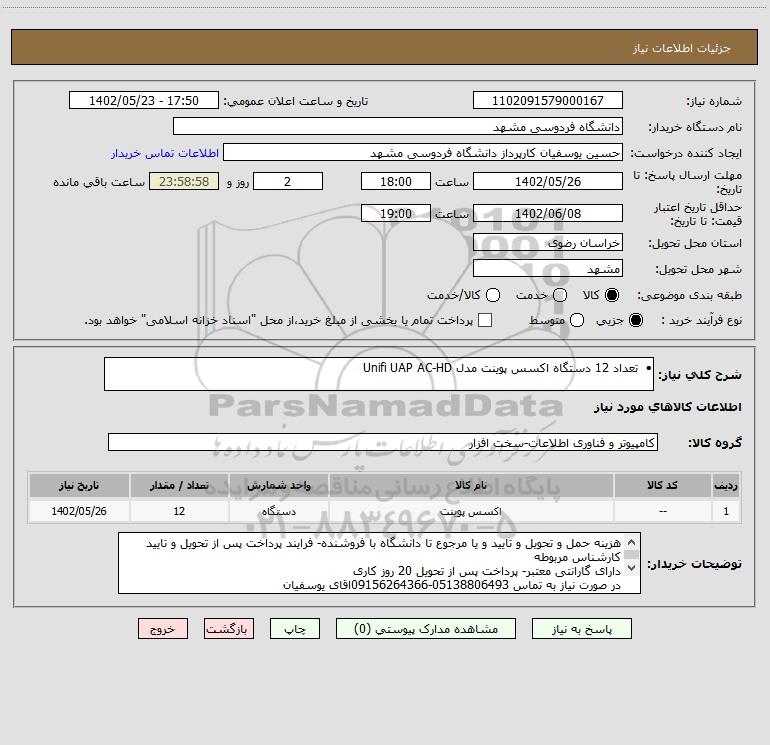Click the remaining days field showing 2
Image resolution: width=770 pixels, height=745 pixels.
point(288,182)
